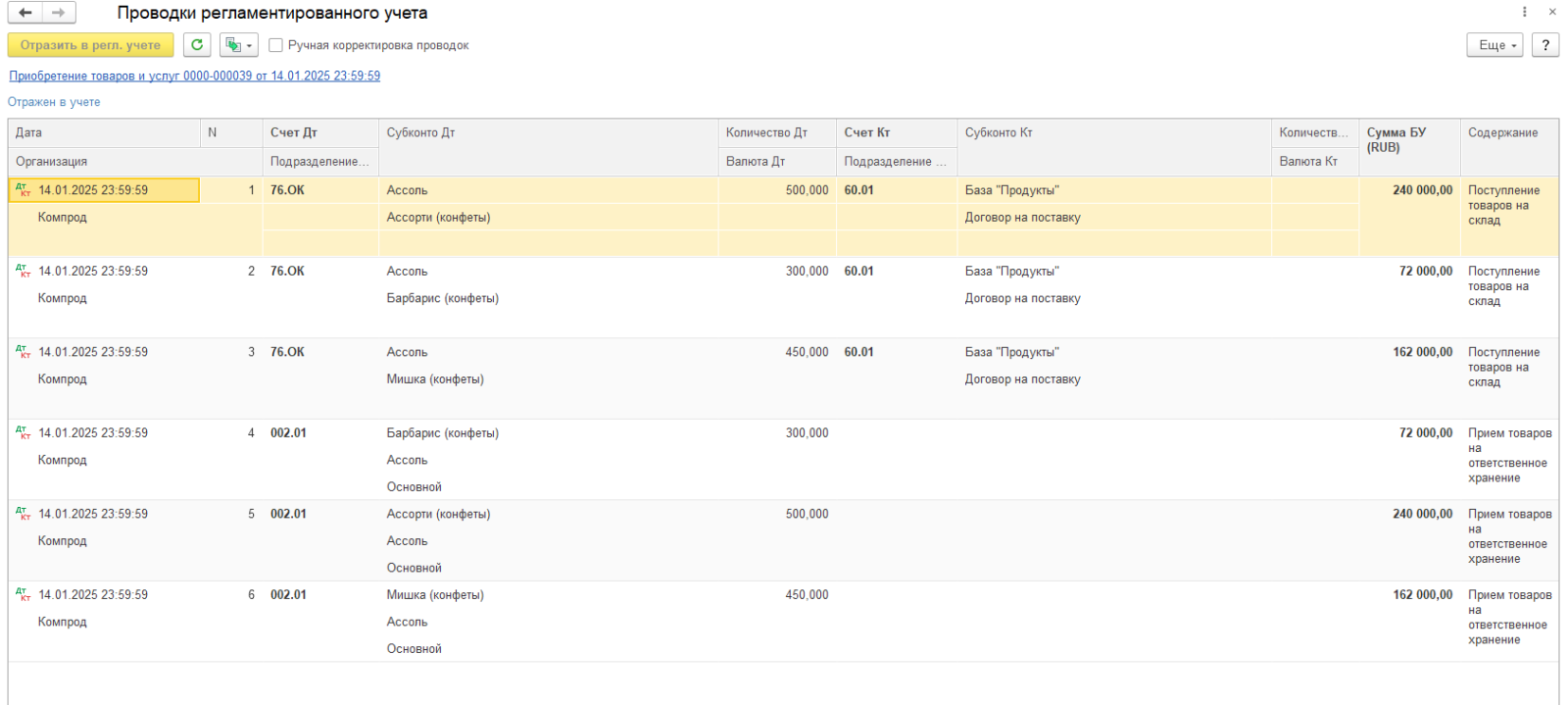Screen dimensions: 1568x705
Task: Expand the Еще menu
Action: (1494, 45)
